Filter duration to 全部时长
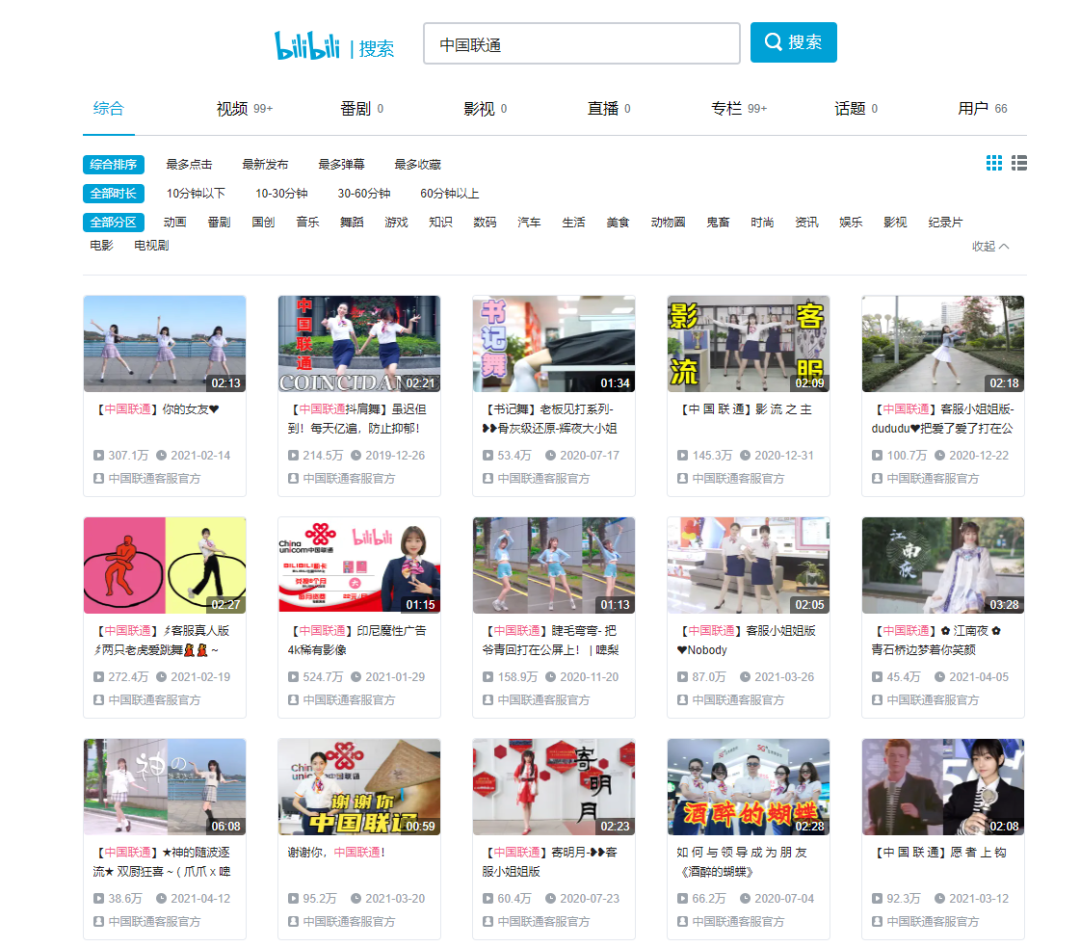 click(114, 194)
